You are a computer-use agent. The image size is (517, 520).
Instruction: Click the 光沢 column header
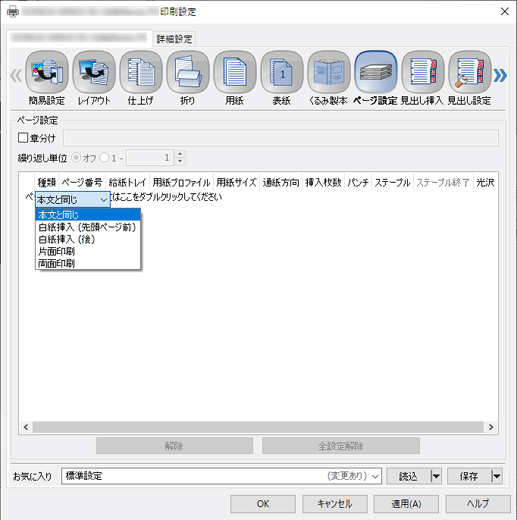pos(485,183)
